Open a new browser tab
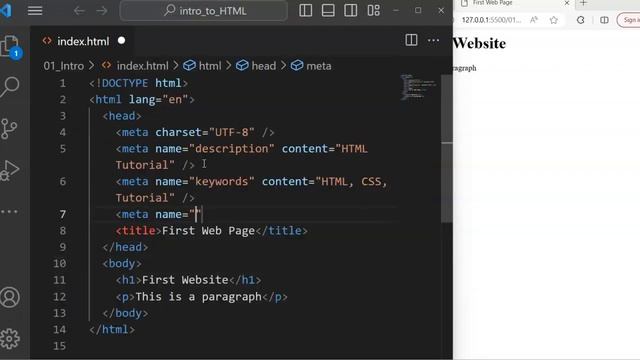Viewport: 640px width, 360px height. point(583,3)
